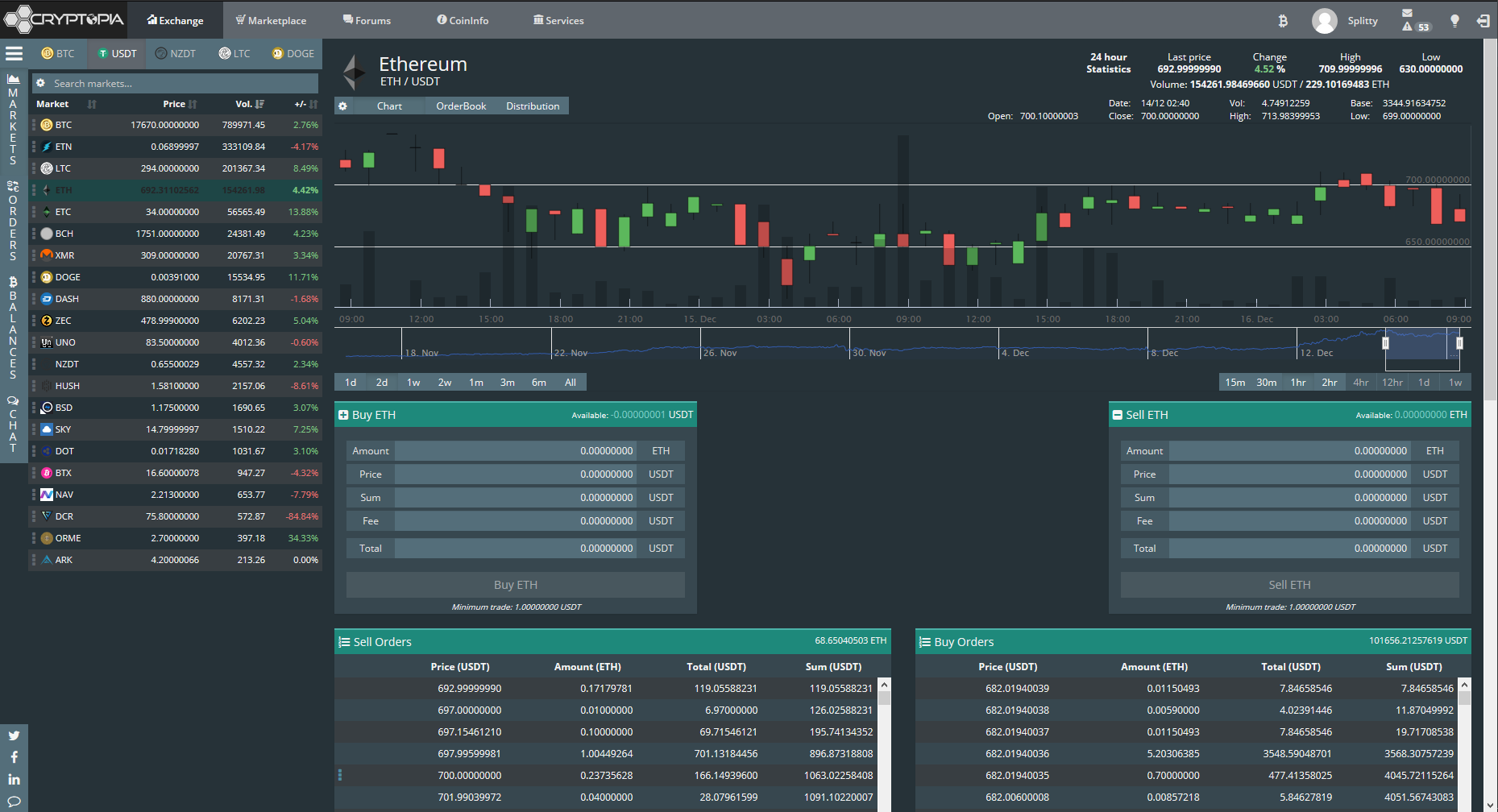The height and width of the screenshot is (812, 1498).
Task: Click the Sell ETH submit button
Action: click(1290, 585)
